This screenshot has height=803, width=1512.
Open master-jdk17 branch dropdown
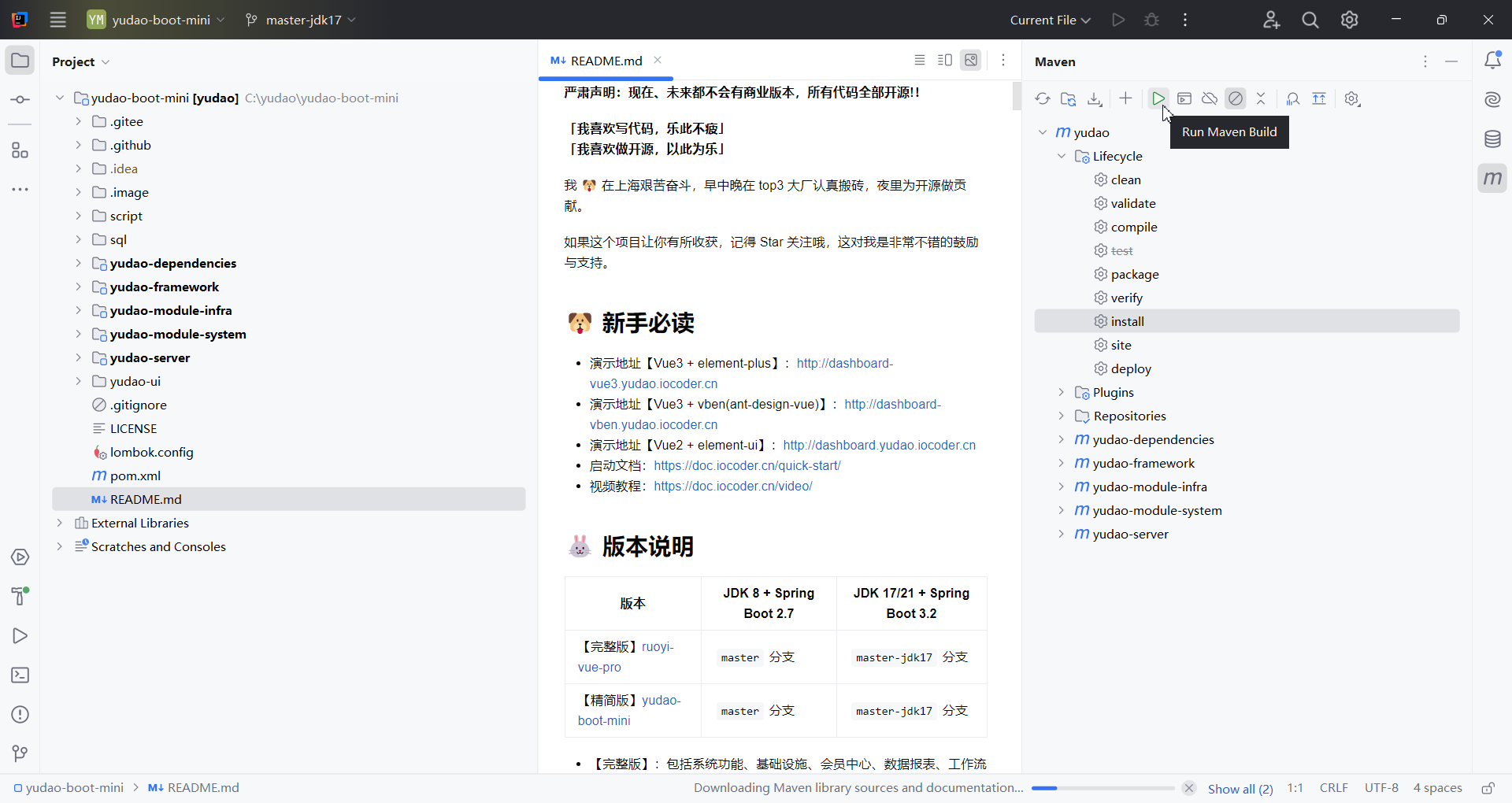tap(301, 20)
